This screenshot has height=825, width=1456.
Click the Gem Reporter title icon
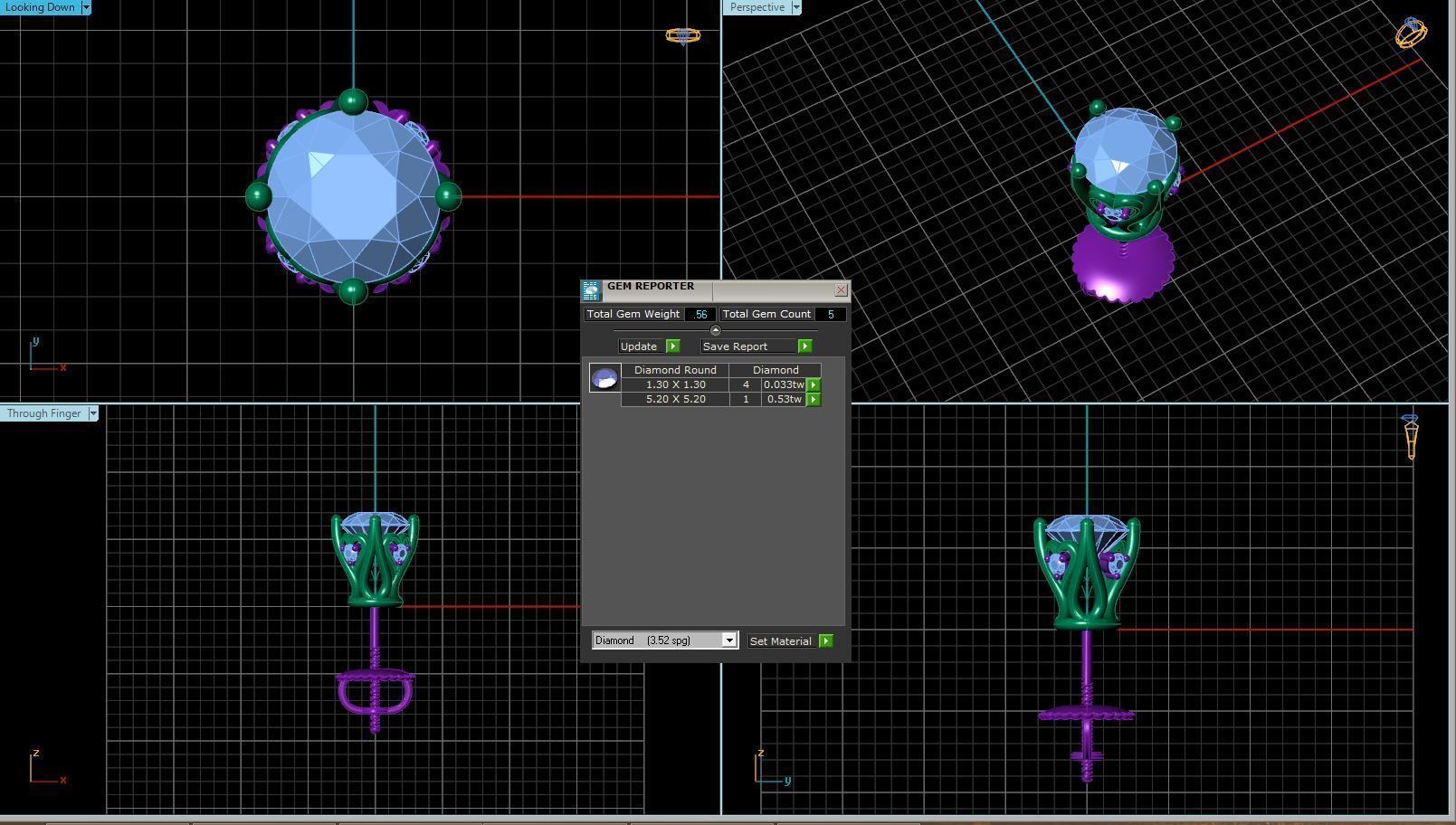591,290
